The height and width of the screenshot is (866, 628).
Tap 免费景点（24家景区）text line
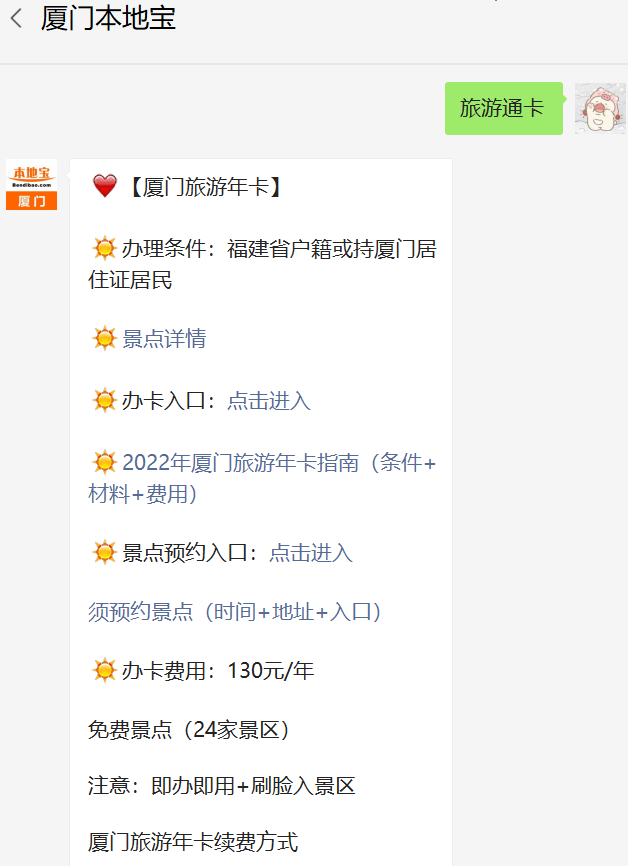coord(189,730)
